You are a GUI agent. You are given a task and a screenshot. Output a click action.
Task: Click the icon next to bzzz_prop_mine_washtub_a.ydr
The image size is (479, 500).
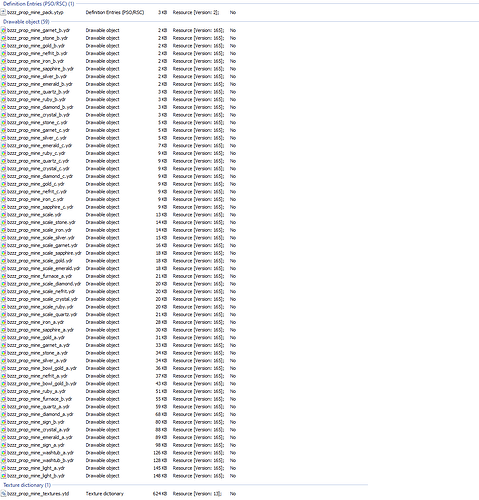pyautogui.click(x=3, y=453)
